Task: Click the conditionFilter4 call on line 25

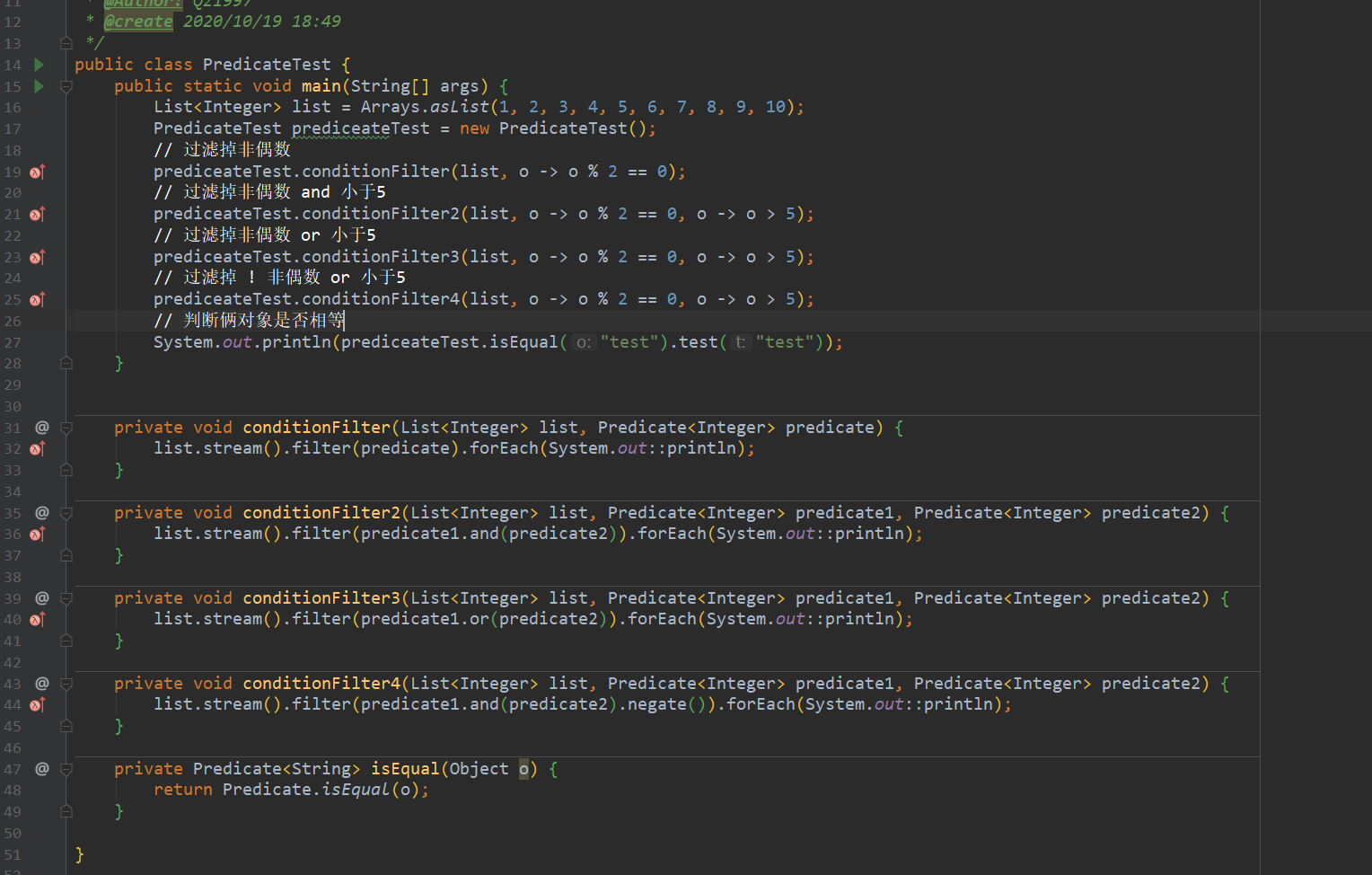Action: click(381, 299)
